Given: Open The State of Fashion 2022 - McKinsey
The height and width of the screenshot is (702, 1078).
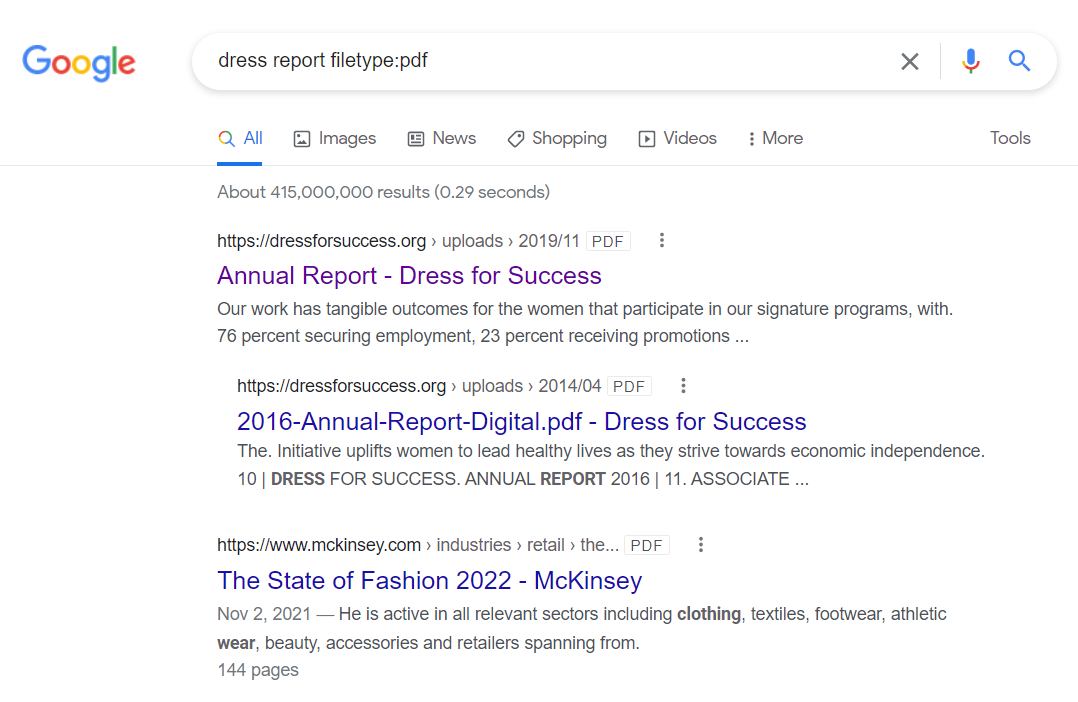Looking at the screenshot, I should [x=430, y=580].
